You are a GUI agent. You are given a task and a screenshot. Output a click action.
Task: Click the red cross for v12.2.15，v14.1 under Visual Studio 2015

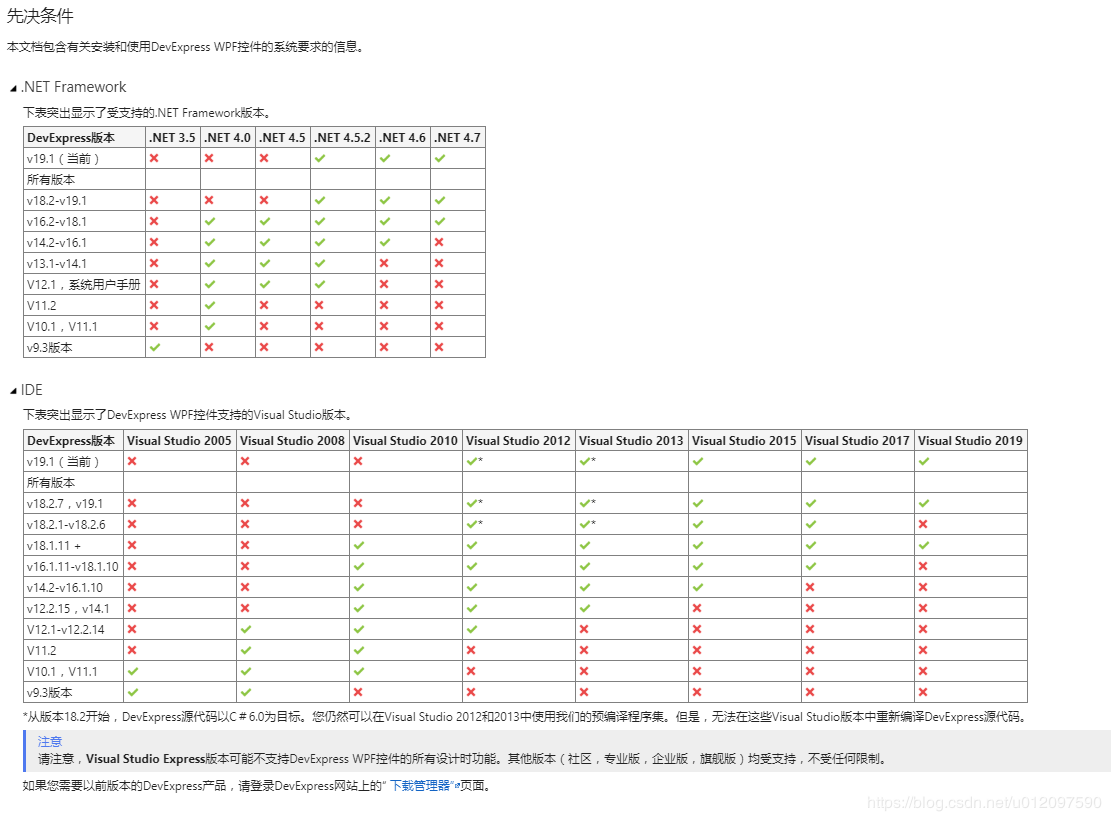[x=697, y=608]
